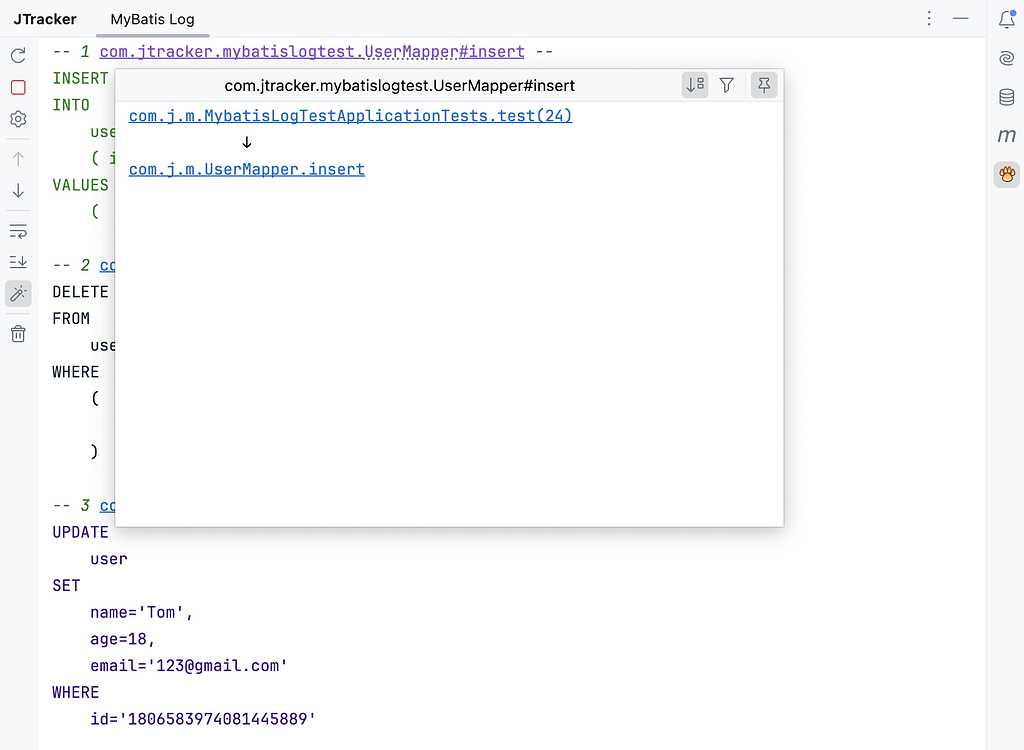
Task: Click the rerun refresh icon
Action: [x=18, y=56]
